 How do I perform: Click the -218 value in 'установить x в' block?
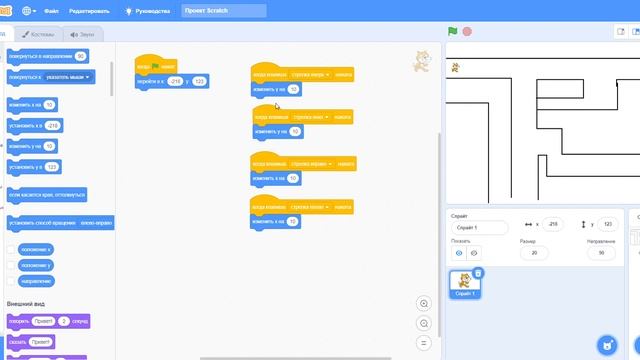(53, 126)
